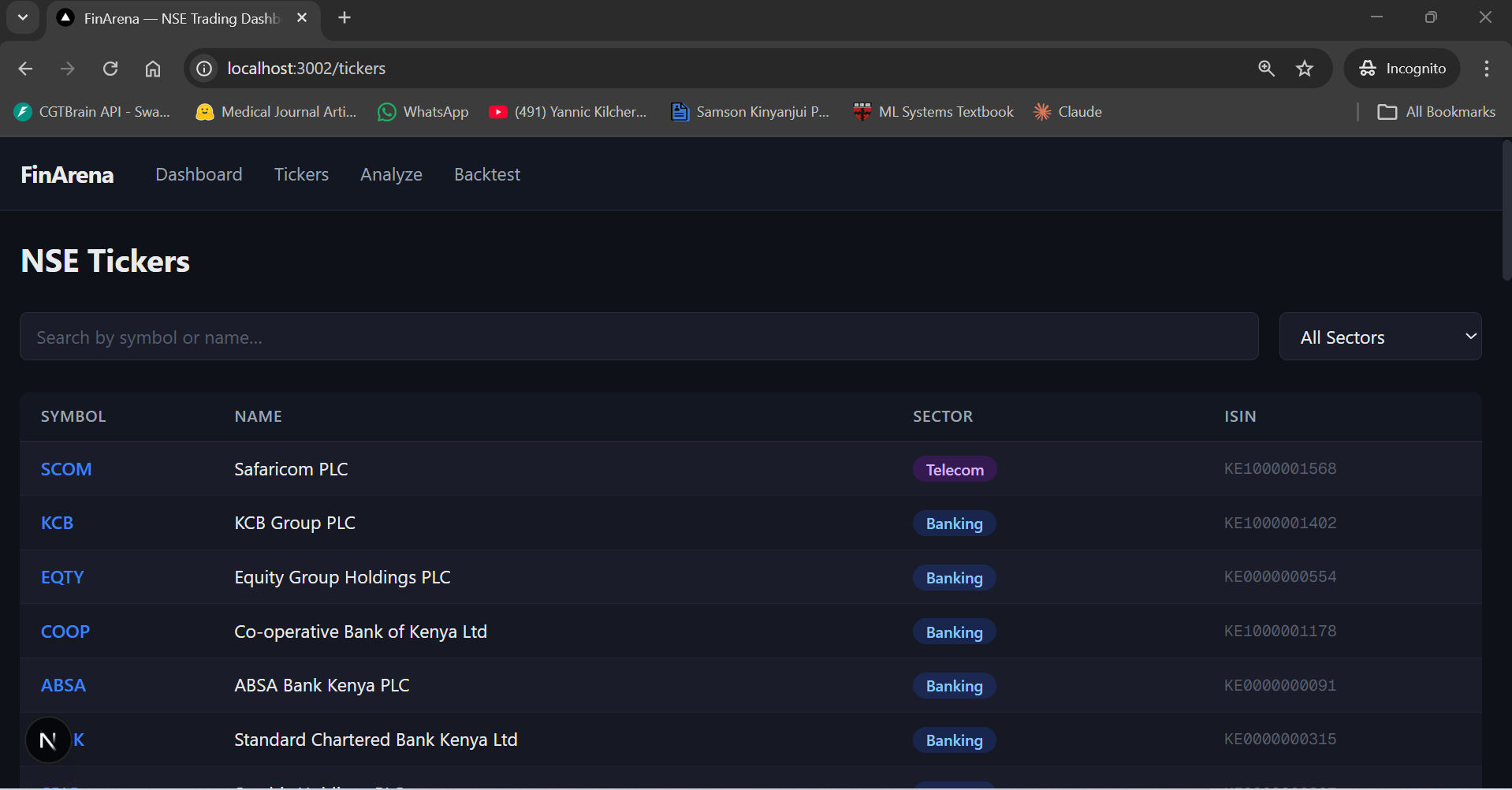Open the browser tab search chevron

pyautogui.click(x=22, y=17)
